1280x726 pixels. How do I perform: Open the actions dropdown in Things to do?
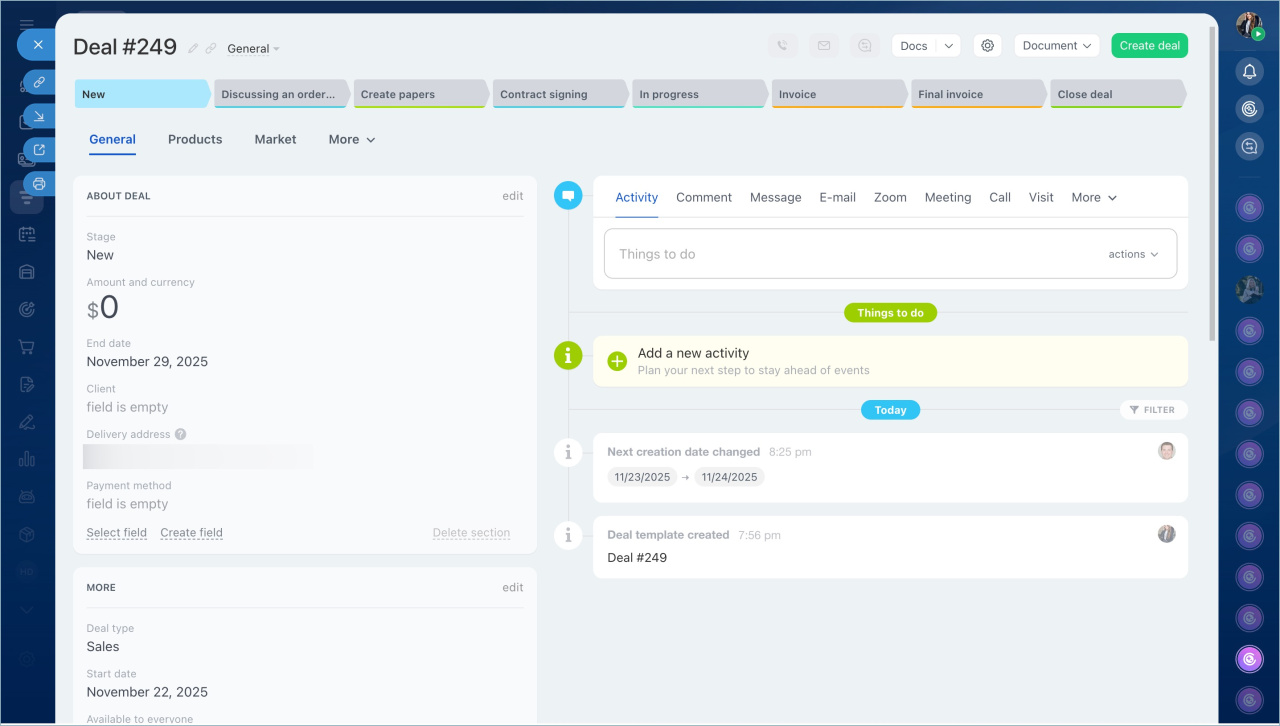pos(1133,254)
